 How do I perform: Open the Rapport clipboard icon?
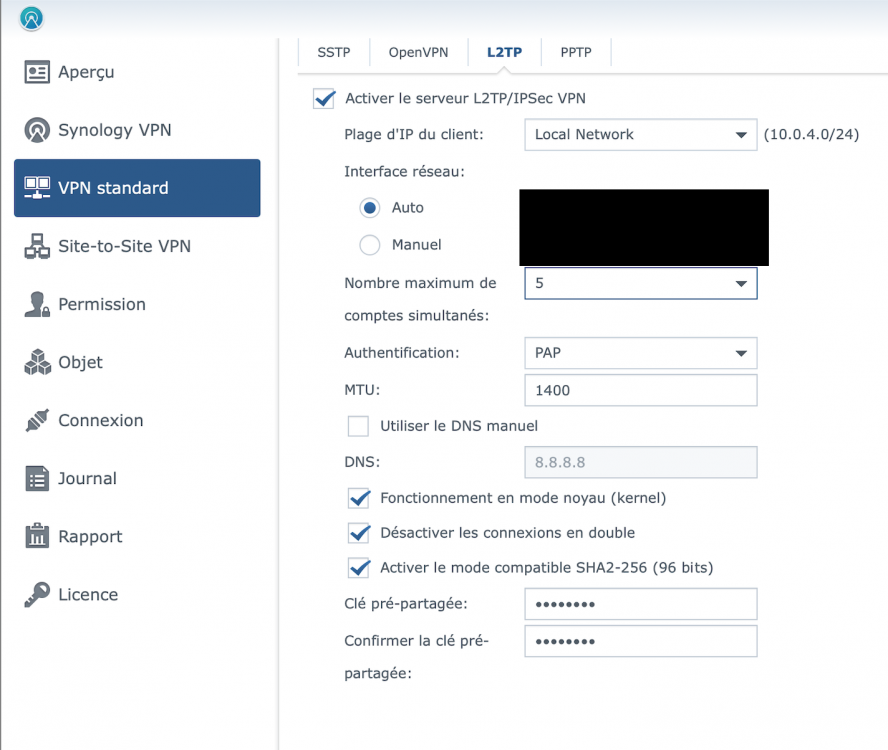(x=37, y=536)
